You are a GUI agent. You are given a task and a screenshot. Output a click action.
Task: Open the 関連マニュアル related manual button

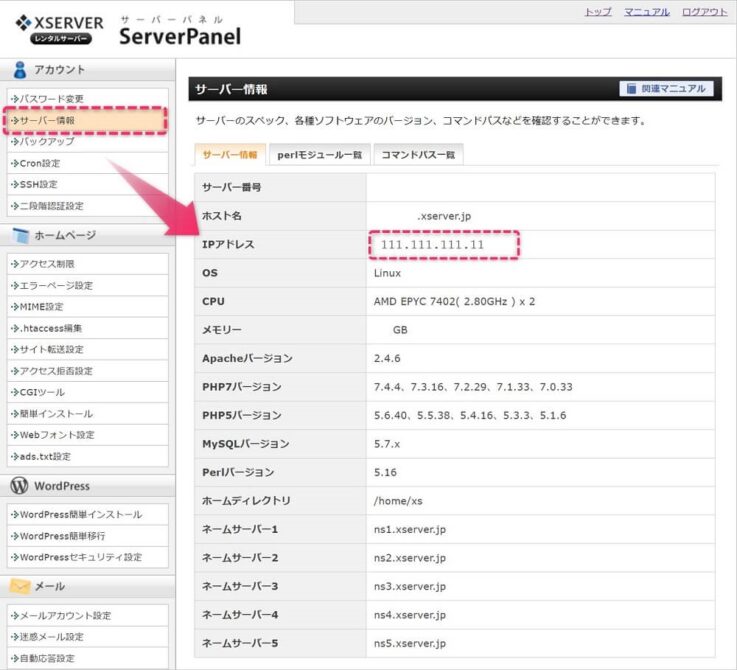pos(666,88)
